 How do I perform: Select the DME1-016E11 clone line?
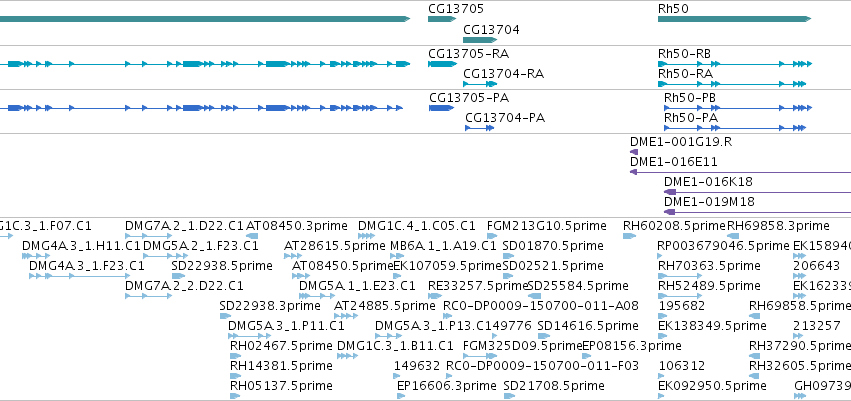(740, 172)
